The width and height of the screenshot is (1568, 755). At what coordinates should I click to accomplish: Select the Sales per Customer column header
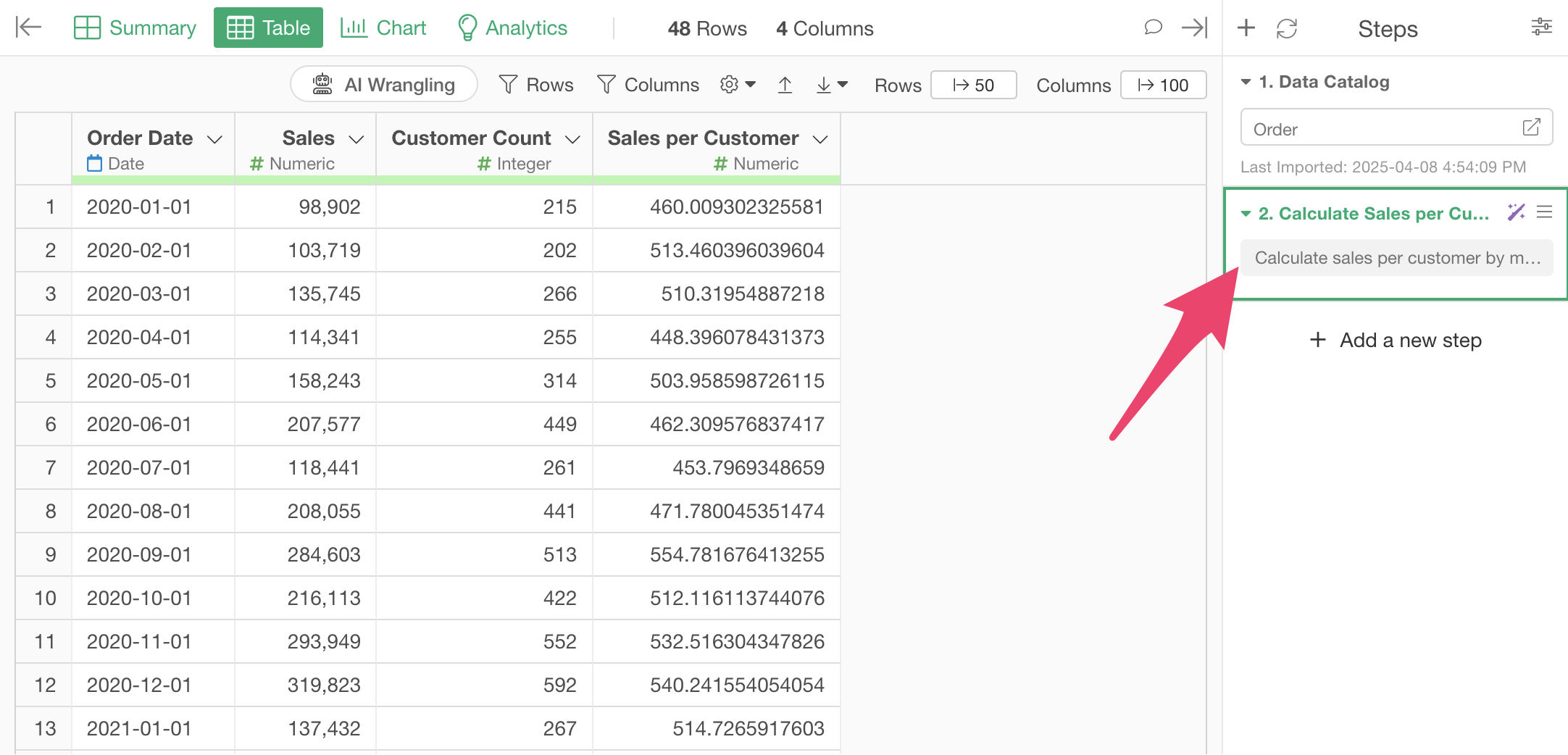coord(717,149)
